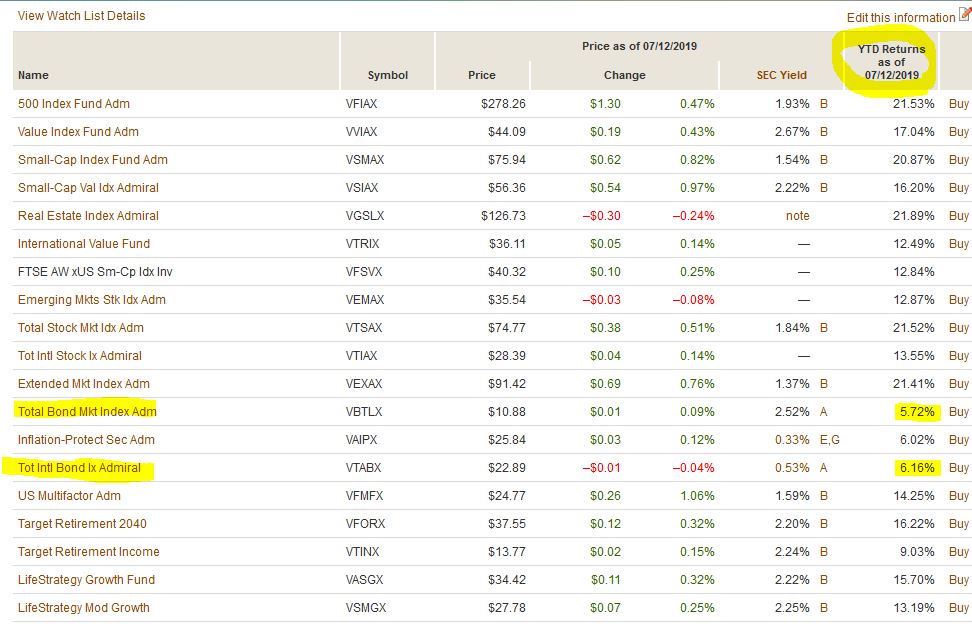Click the Price as of 07/12/2019 header
972x626 pixels.
[x=639, y=46]
